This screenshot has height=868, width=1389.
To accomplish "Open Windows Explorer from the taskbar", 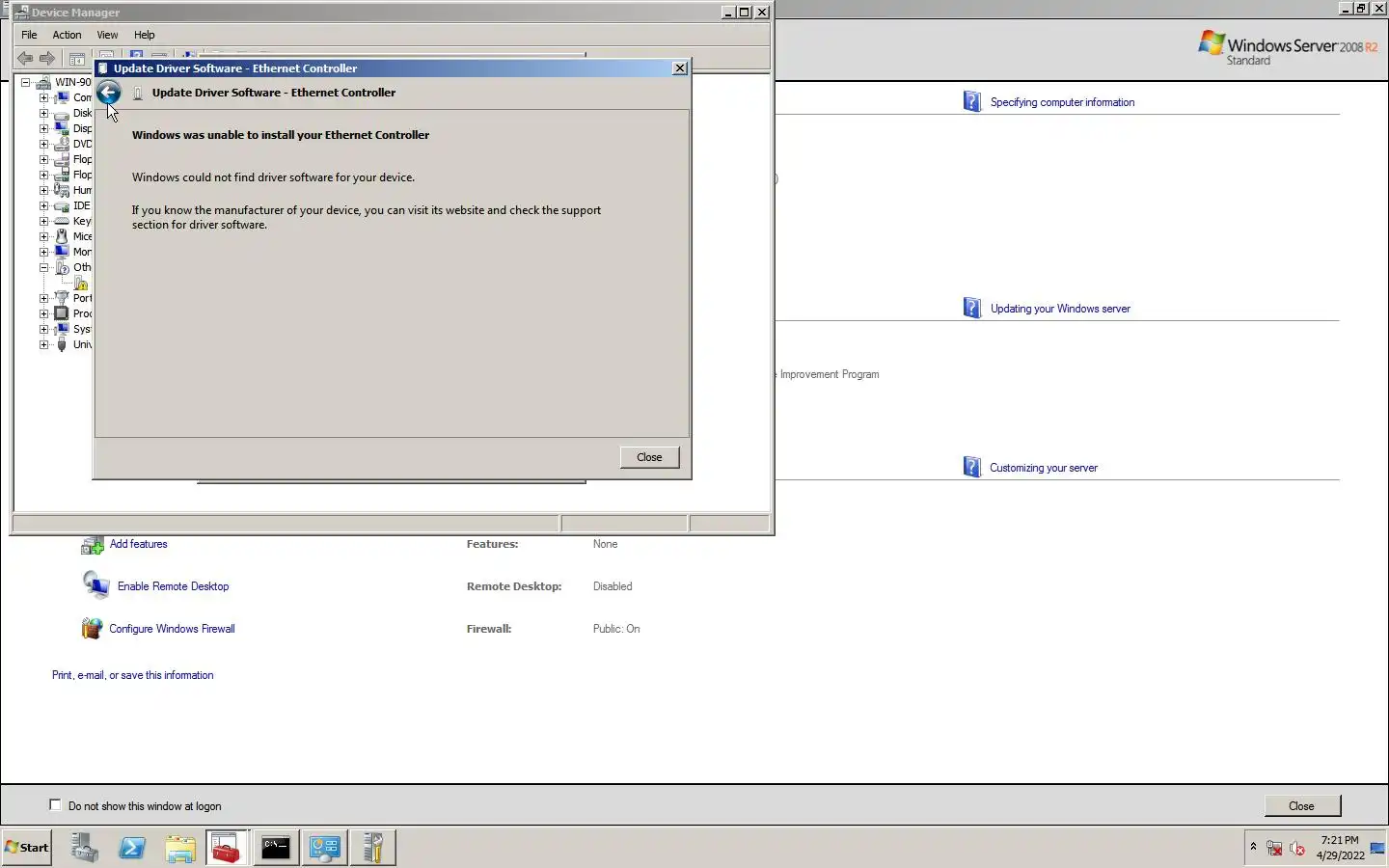I will pyautogui.click(x=180, y=848).
